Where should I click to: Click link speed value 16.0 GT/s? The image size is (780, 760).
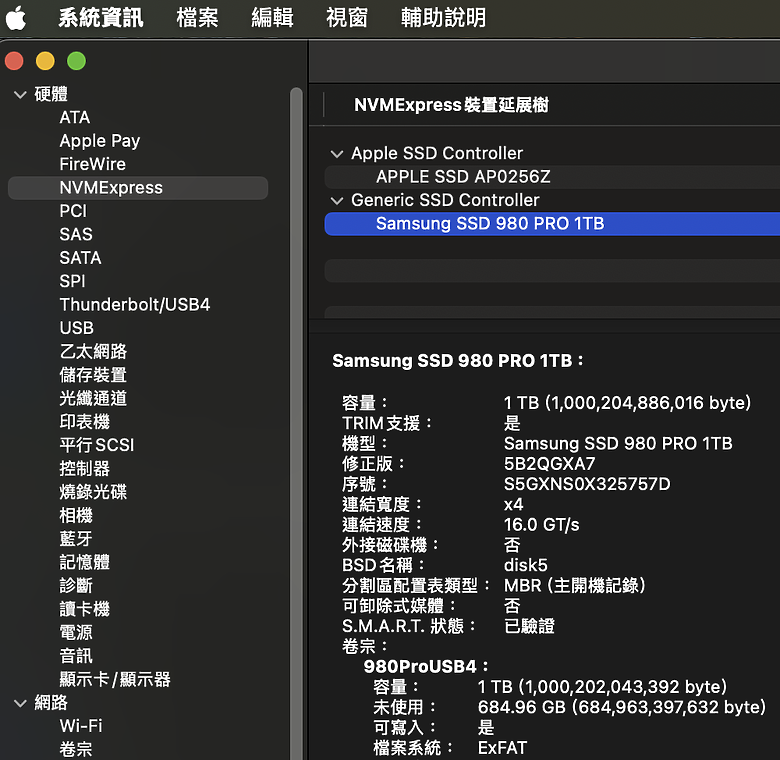(541, 525)
